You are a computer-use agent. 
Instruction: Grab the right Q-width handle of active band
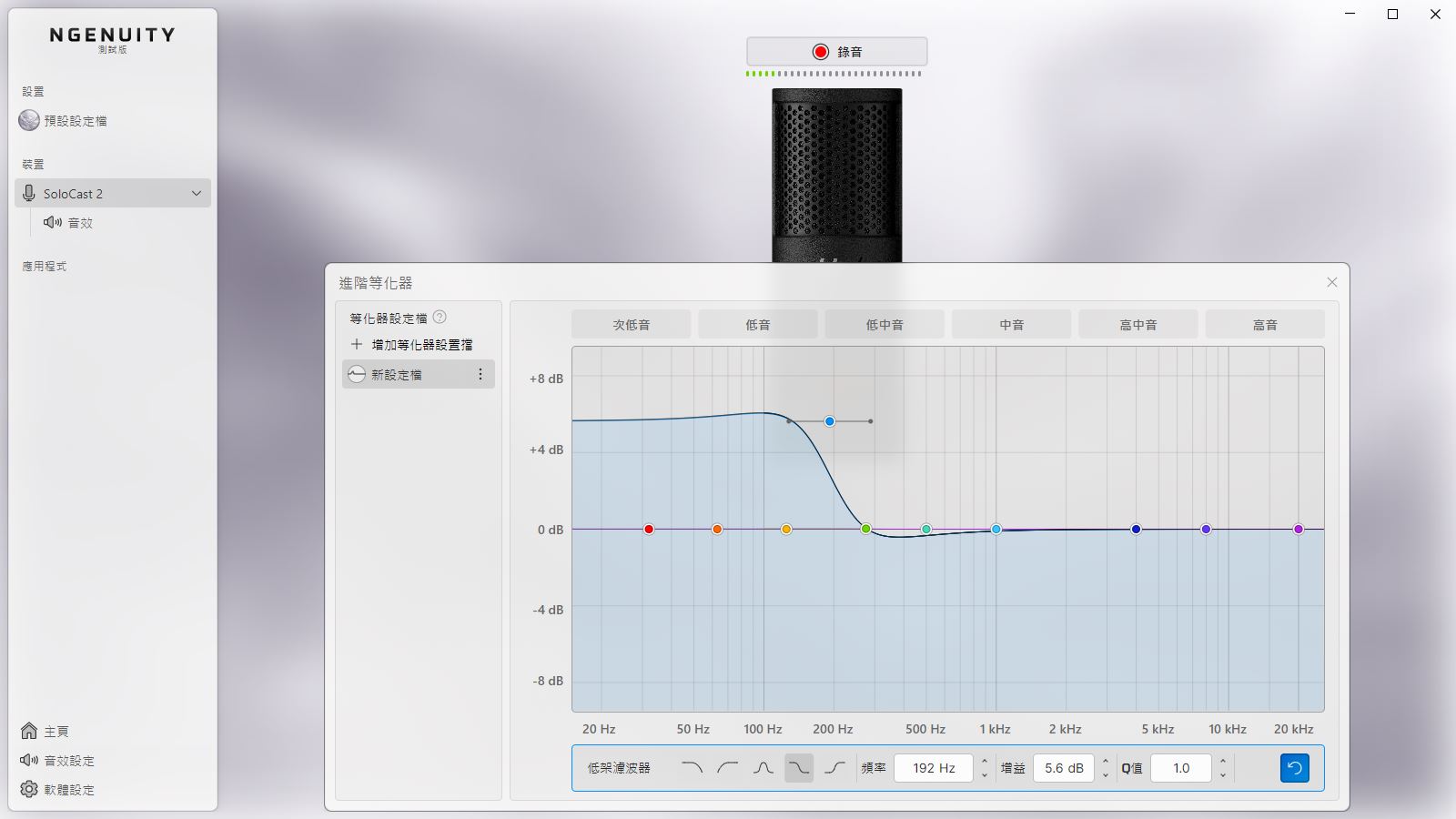point(871,421)
